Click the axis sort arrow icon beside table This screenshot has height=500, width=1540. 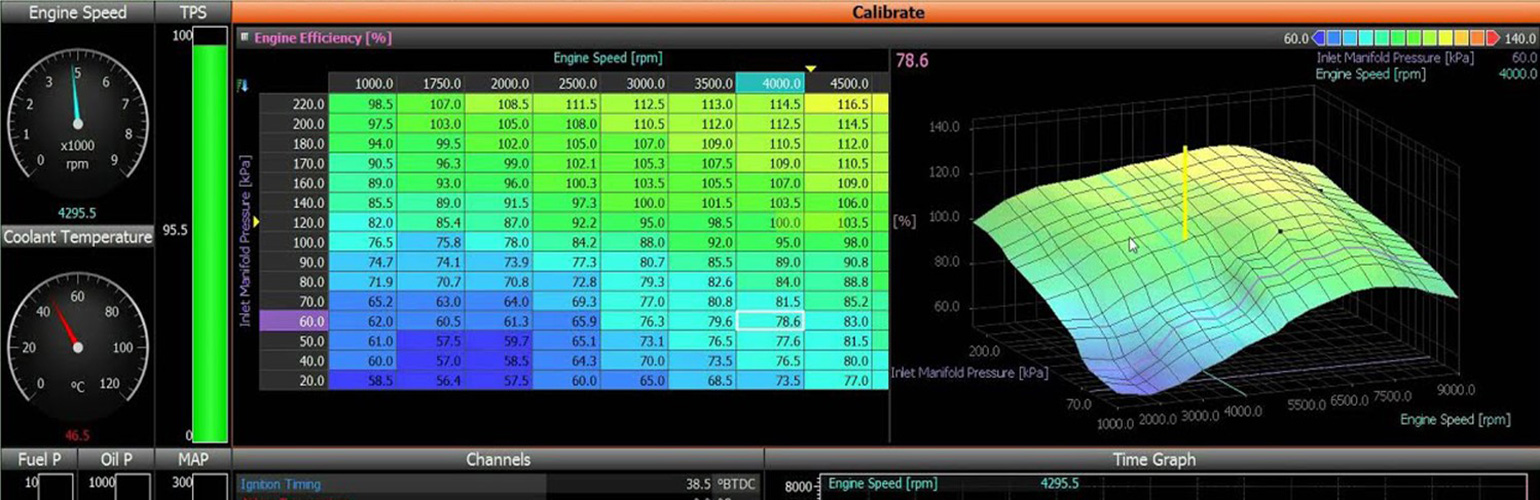(x=242, y=86)
